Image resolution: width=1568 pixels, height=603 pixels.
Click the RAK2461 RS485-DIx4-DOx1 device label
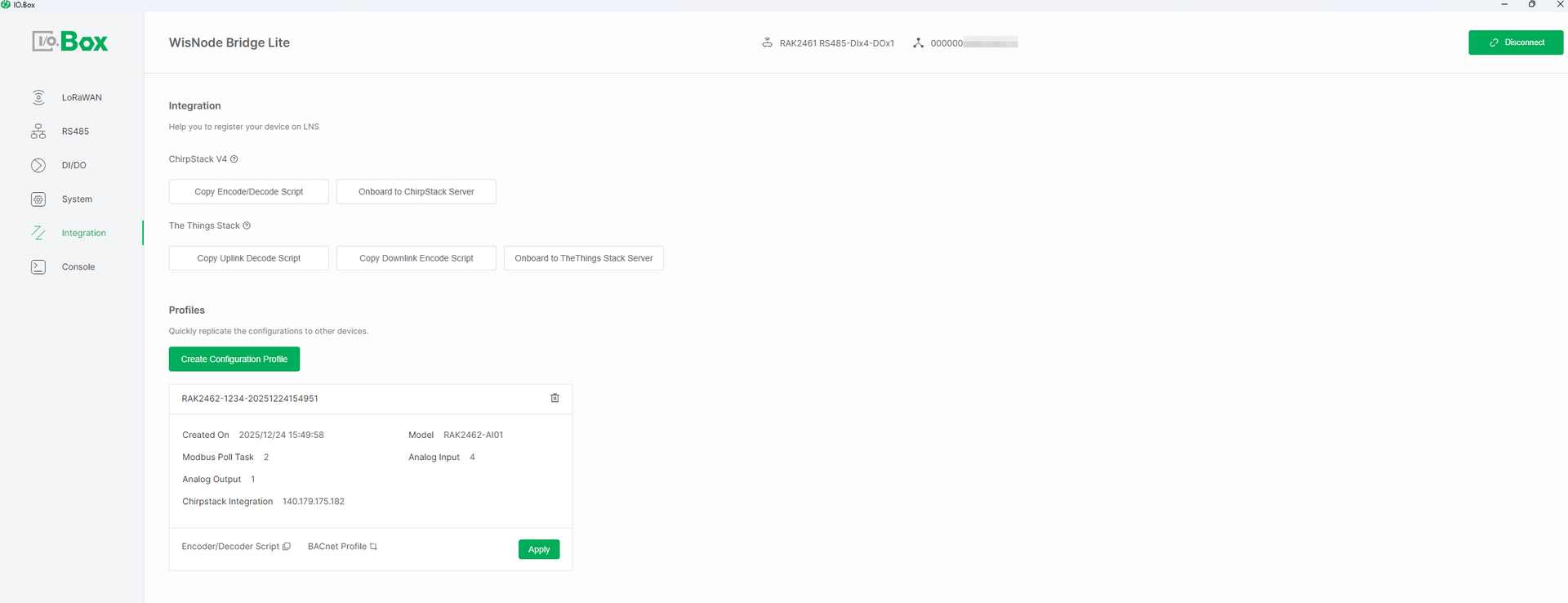click(836, 43)
